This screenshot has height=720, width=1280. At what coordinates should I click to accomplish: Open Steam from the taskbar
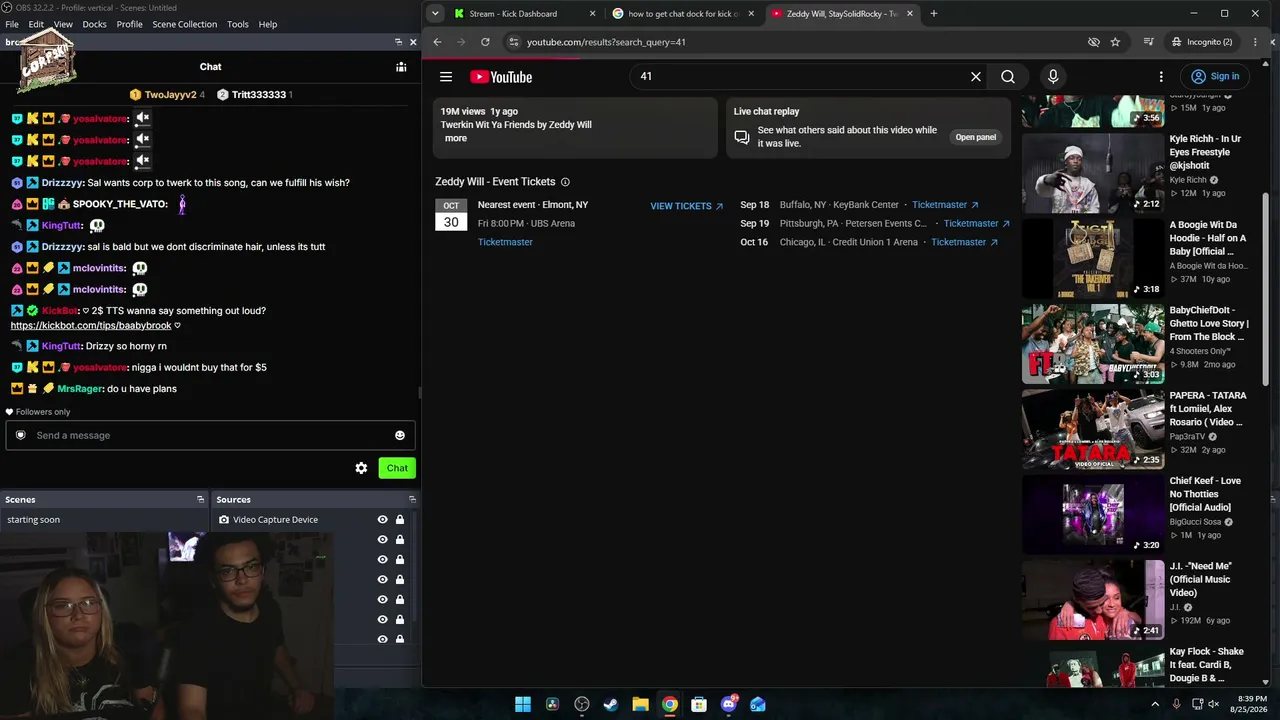611,704
